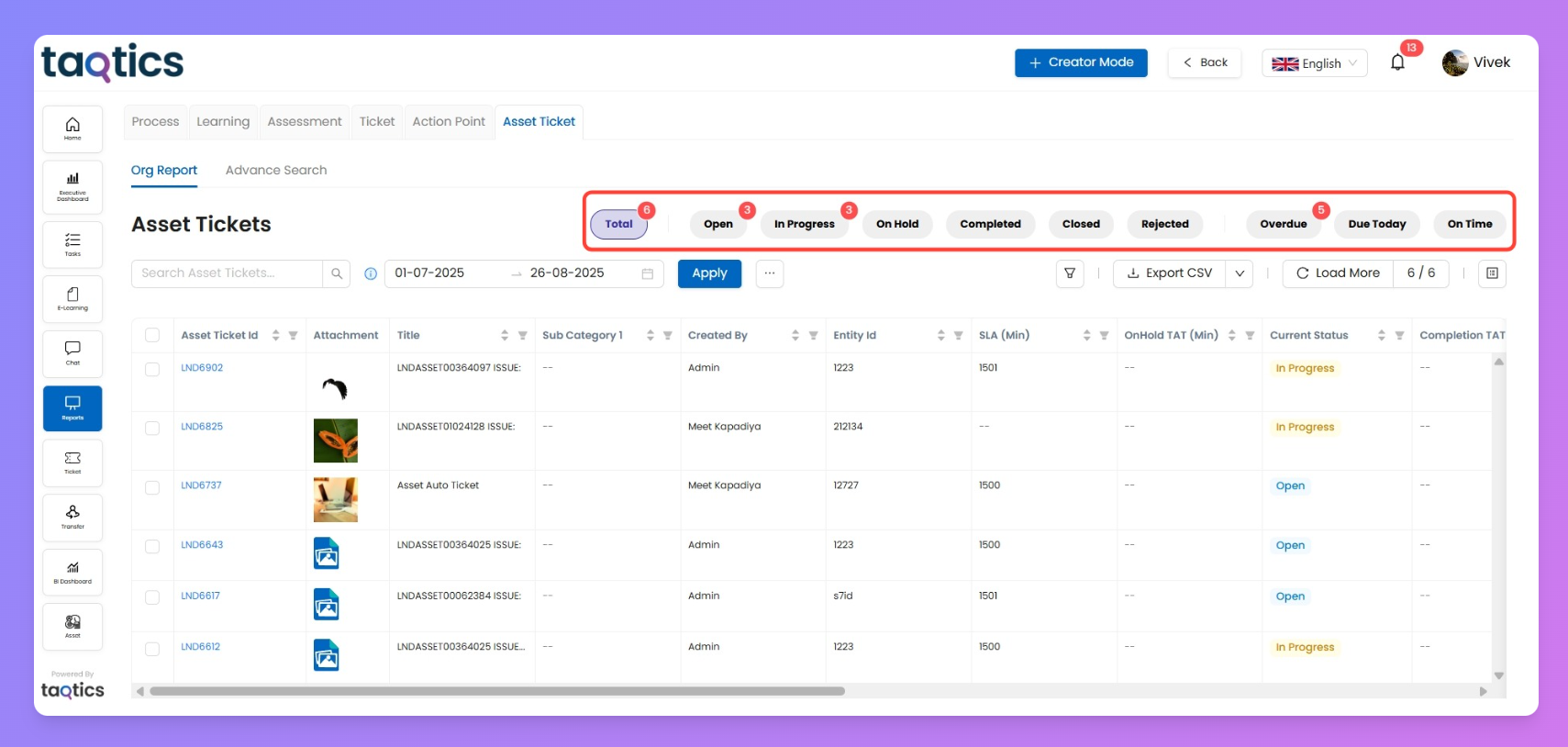Switch to the Action Point tab
This screenshot has height=747, width=1568.
click(x=449, y=121)
